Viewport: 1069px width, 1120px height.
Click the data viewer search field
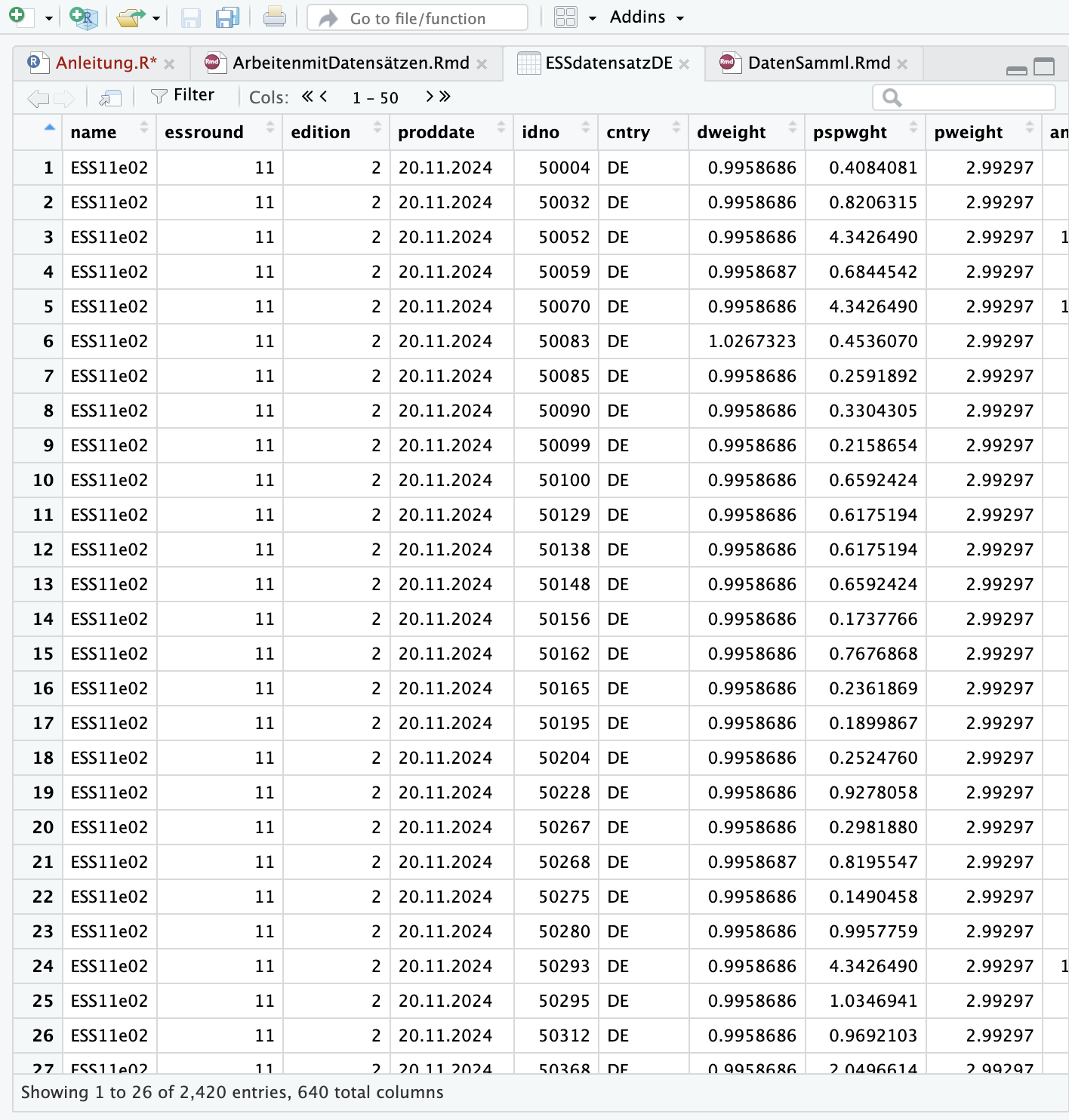click(964, 97)
